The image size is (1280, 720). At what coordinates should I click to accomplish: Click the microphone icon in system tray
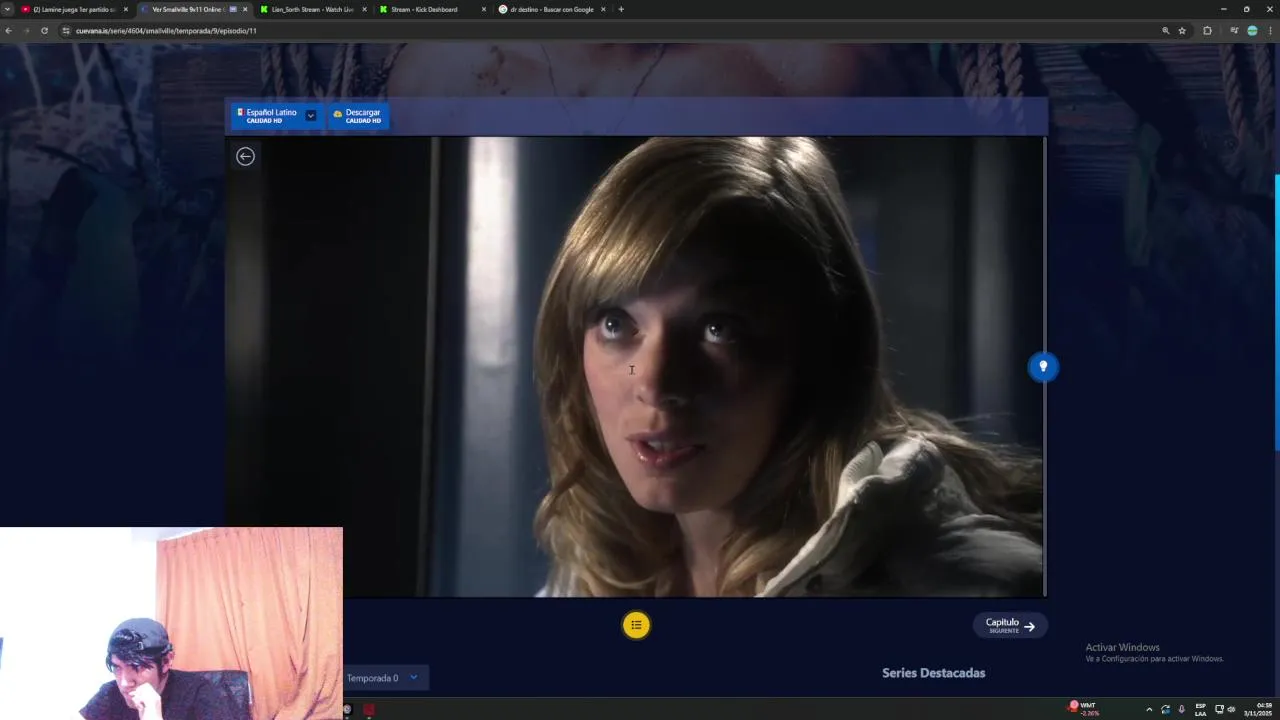click(1181, 709)
